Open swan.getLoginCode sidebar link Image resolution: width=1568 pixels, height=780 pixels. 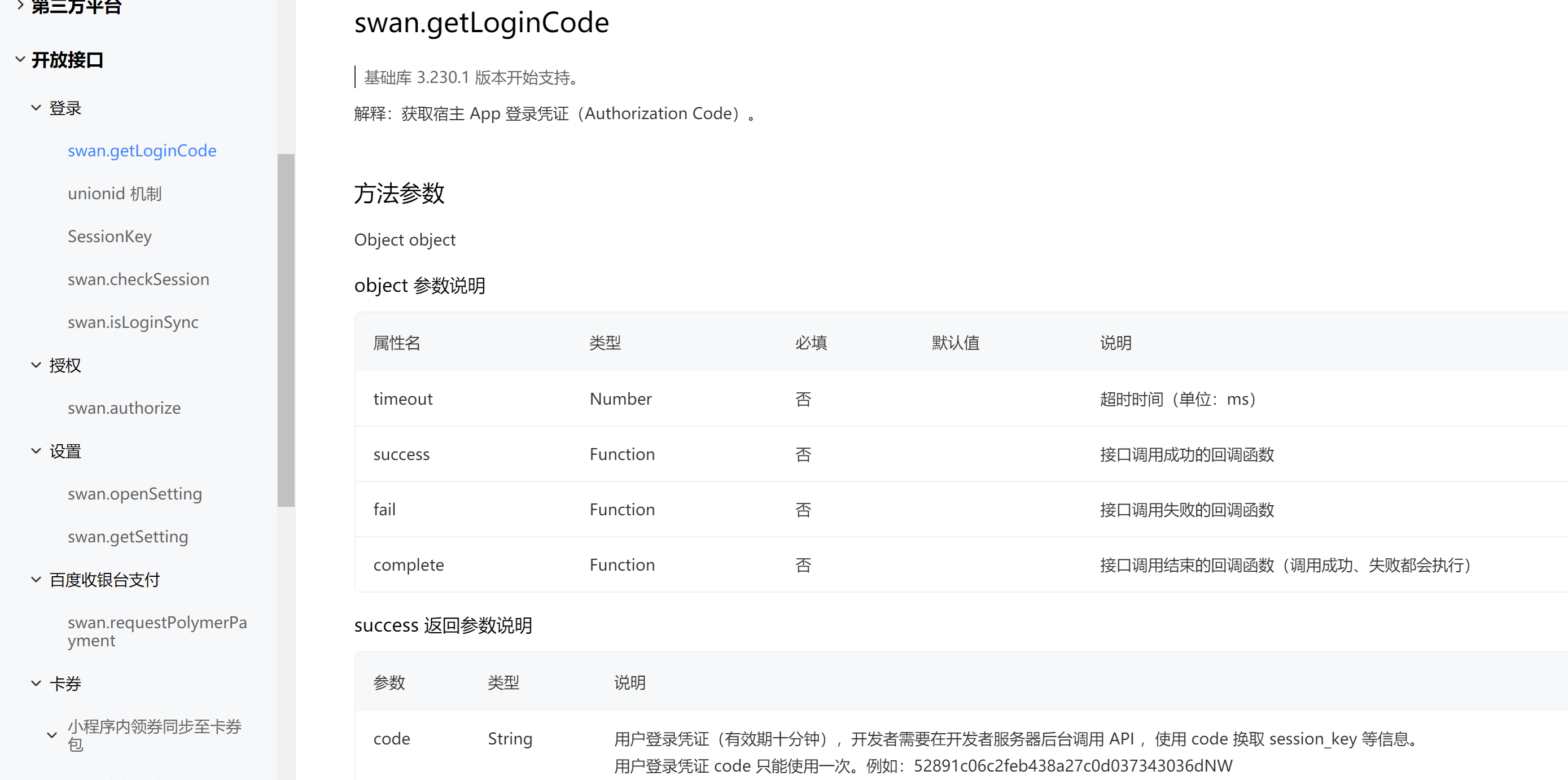pos(142,150)
